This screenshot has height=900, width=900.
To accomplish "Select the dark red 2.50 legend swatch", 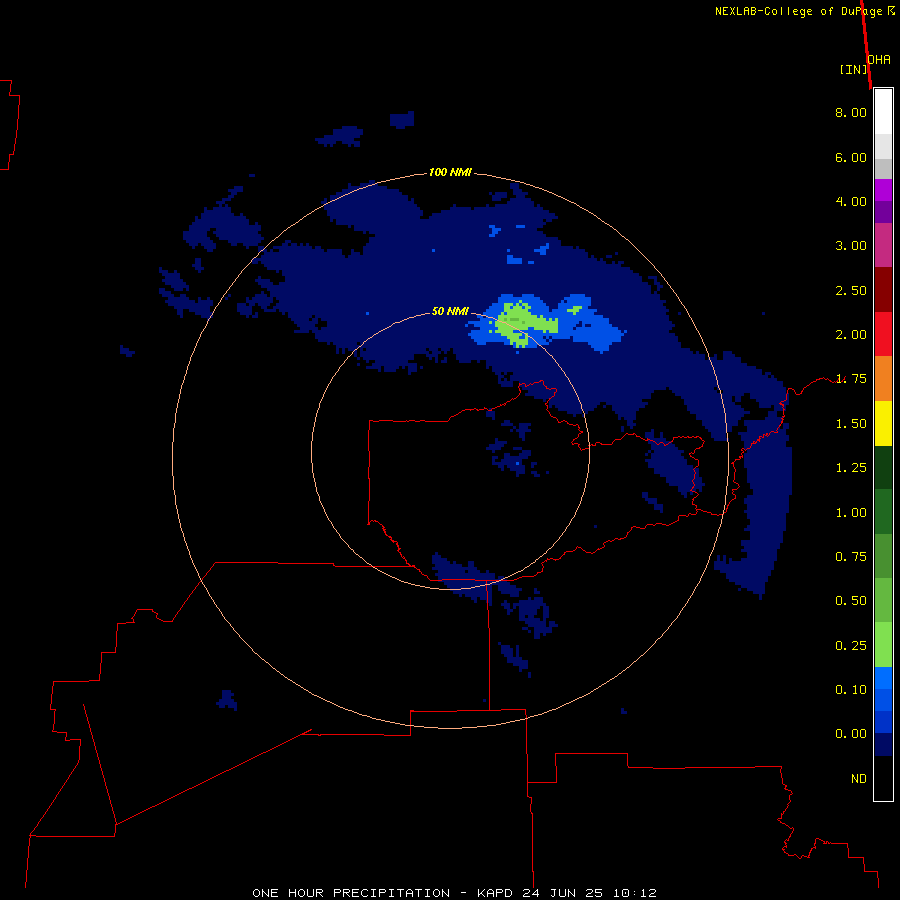I will [883, 290].
